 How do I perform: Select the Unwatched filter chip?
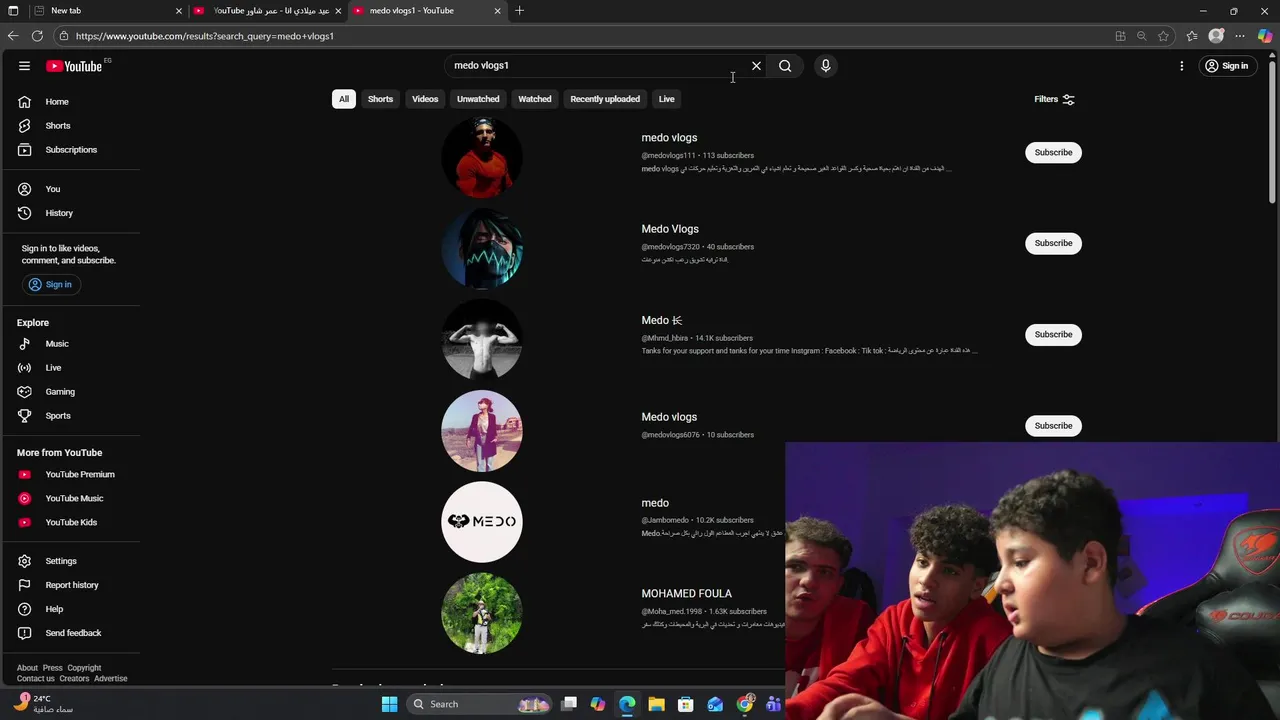[478, 99]
